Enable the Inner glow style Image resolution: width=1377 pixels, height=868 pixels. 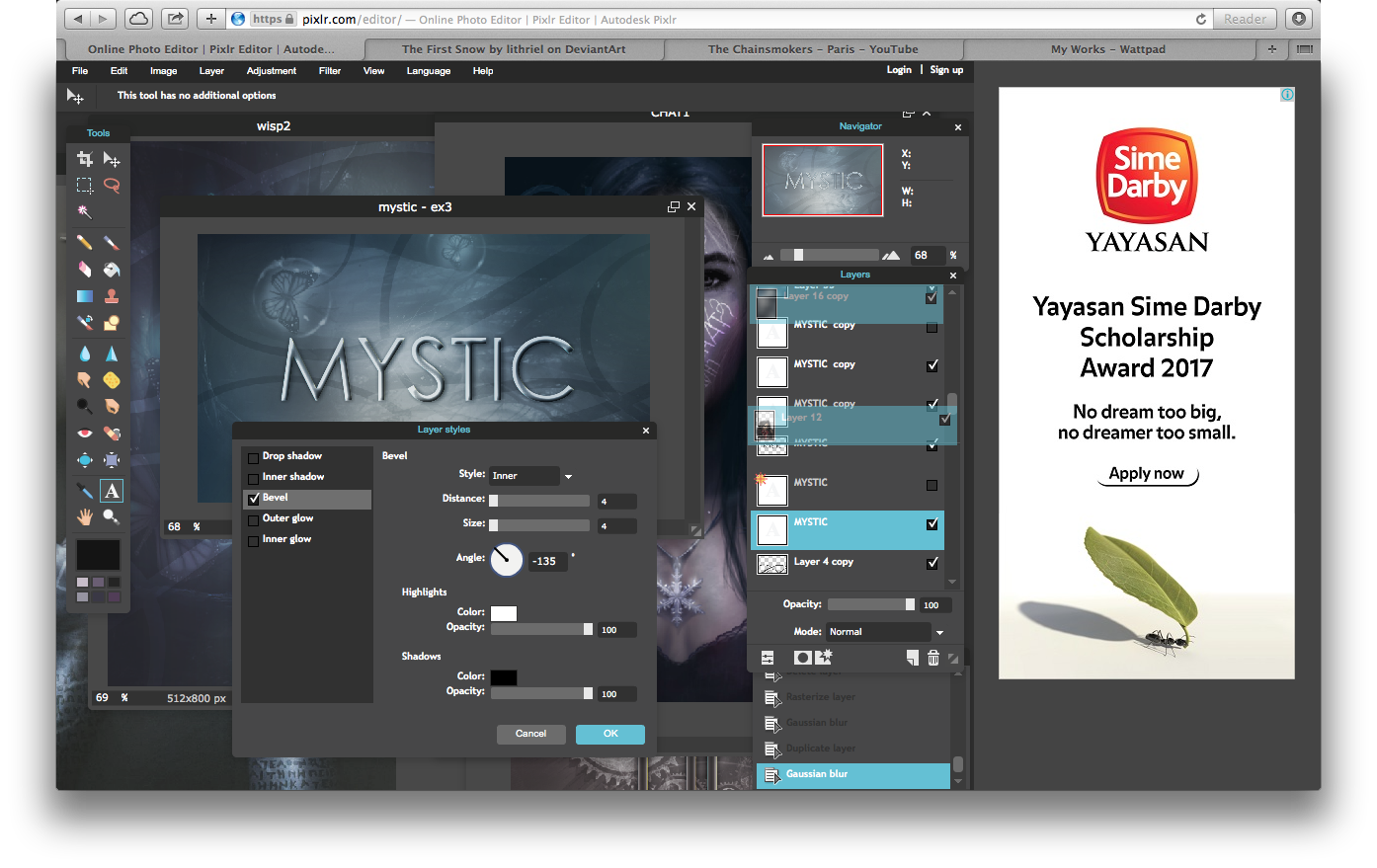[x=254, y=540]
